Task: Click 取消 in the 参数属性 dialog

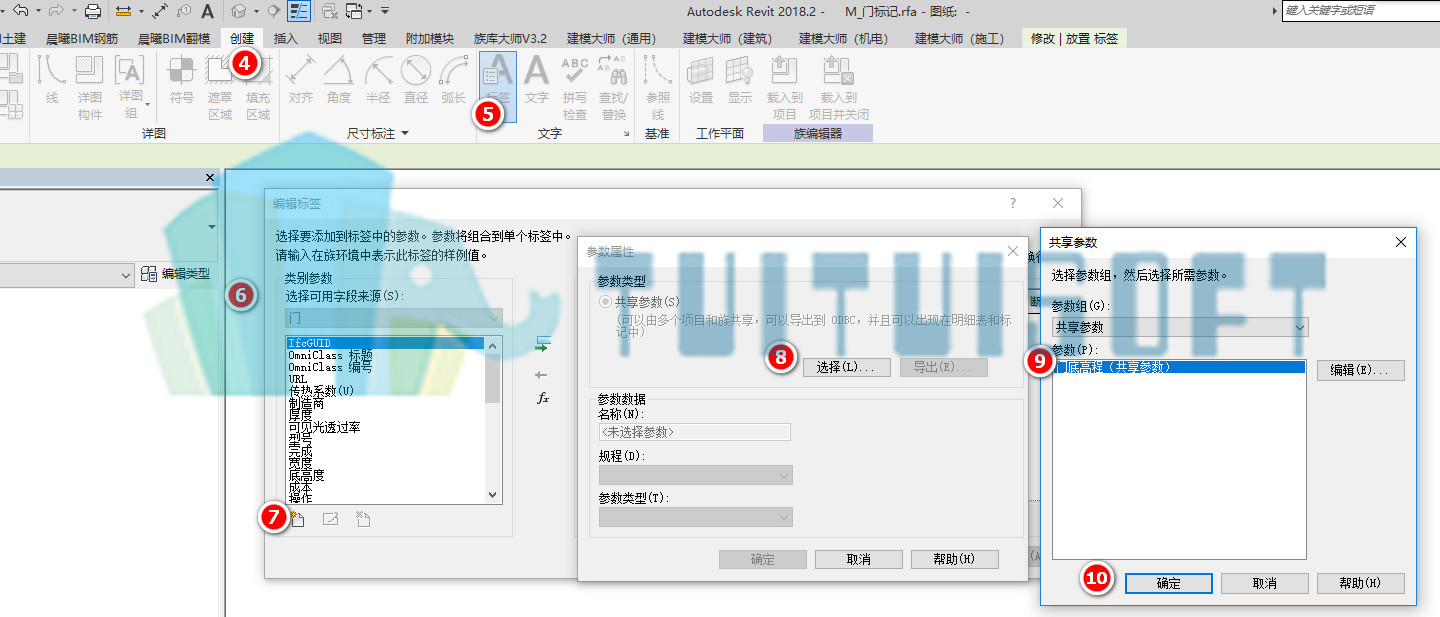Action: tap(859, 559)
